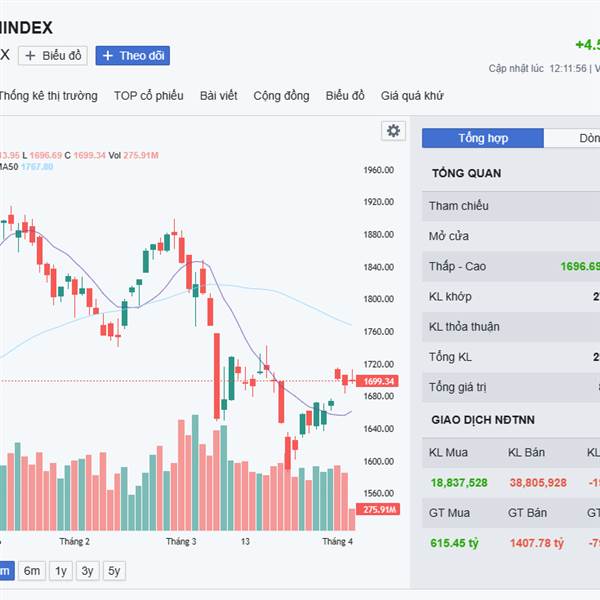Select the Biểu đồ menu tab

pos(345,96)
